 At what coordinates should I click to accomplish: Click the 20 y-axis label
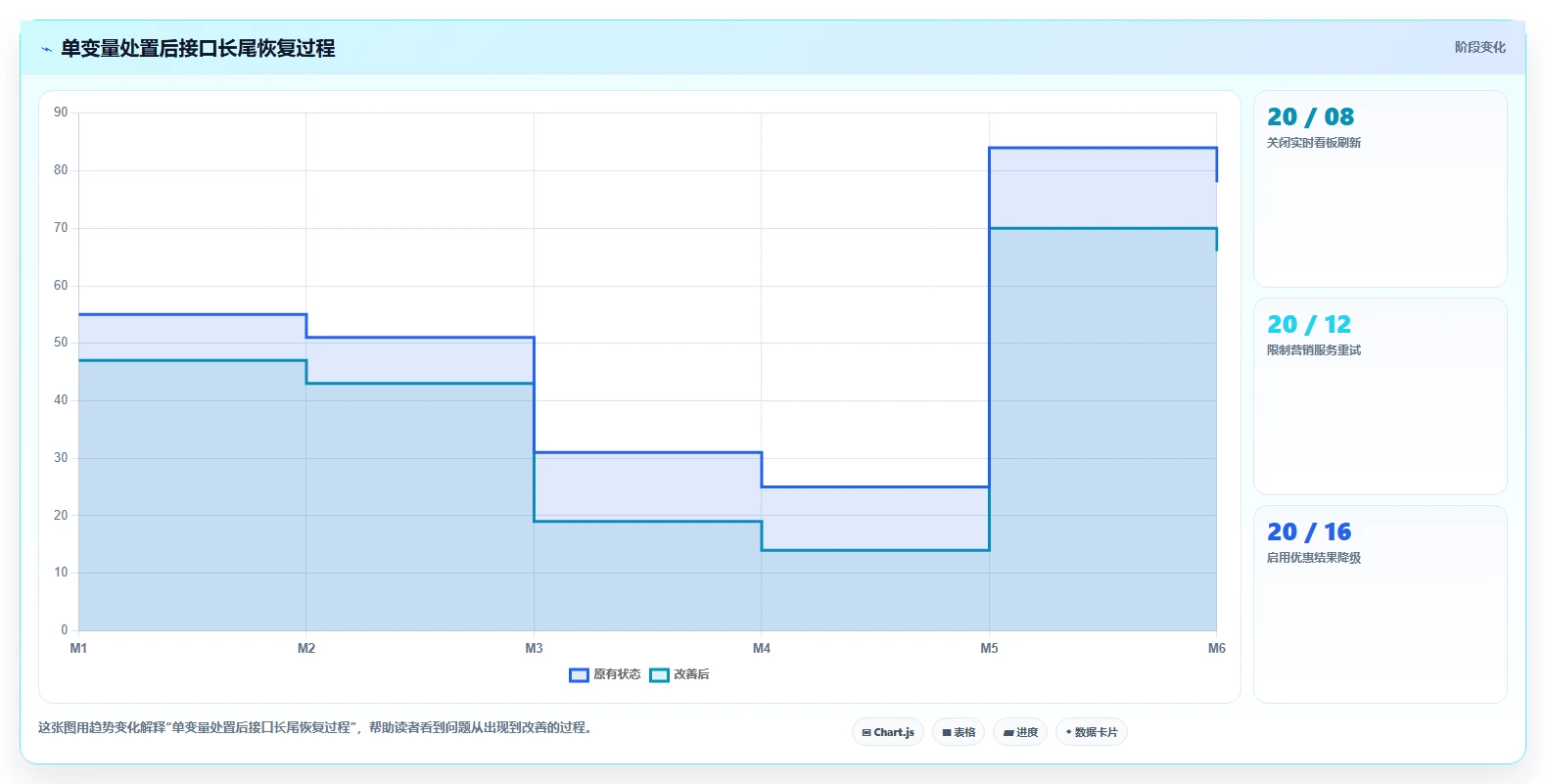click(x=61, y=516)
